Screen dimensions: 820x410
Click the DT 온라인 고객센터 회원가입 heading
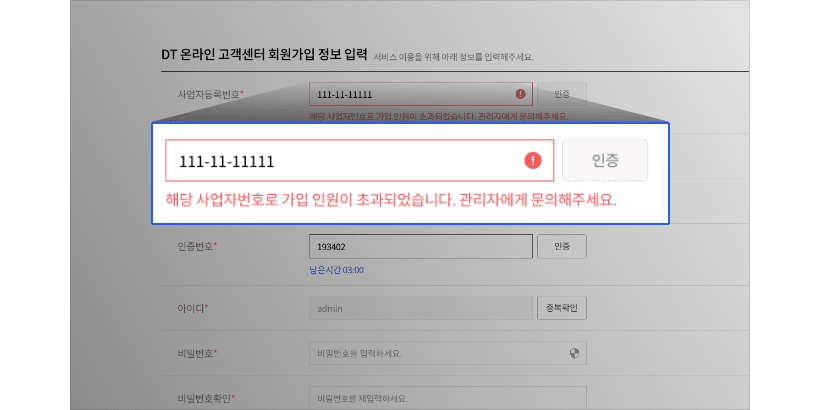264,55
